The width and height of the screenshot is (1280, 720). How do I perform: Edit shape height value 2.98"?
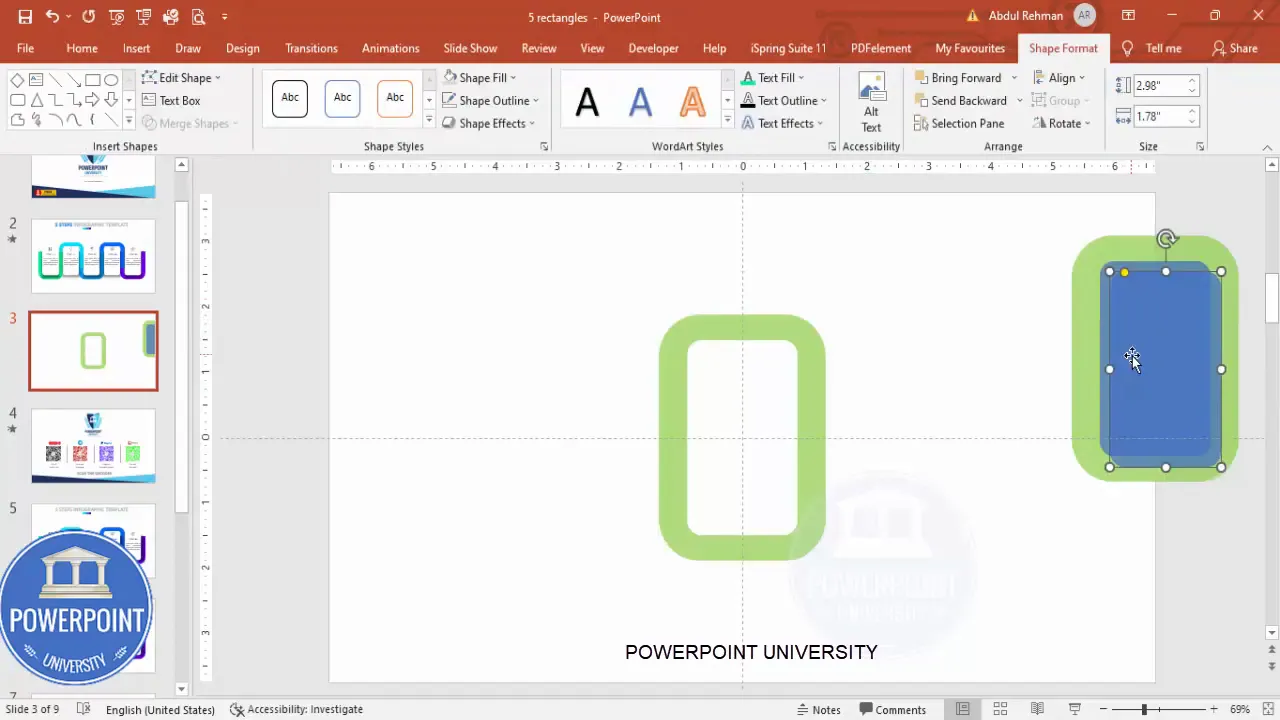[x=1159, y=86]
